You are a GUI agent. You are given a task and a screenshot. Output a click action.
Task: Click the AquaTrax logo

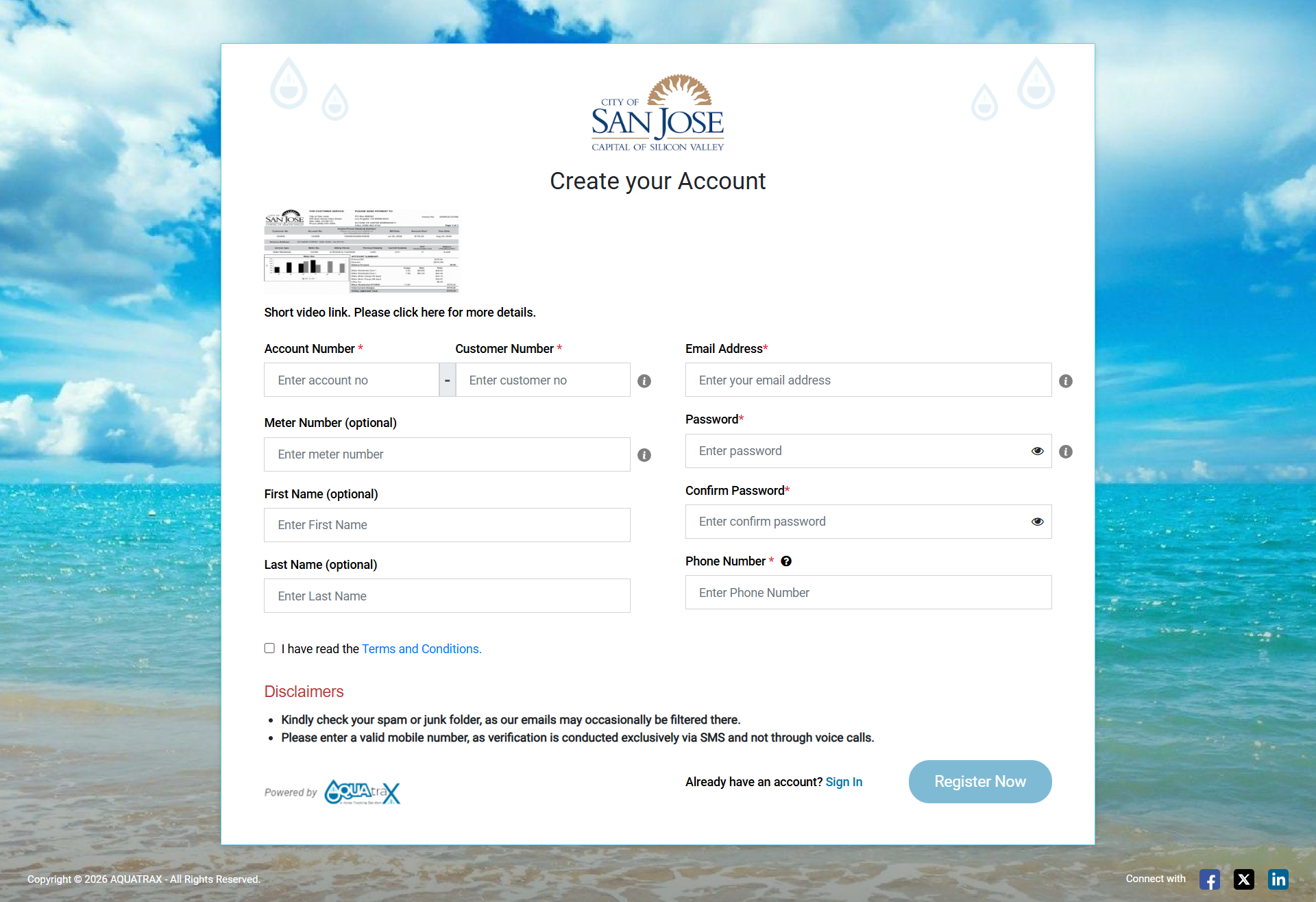pyautogui.click(x=363, y=792)
